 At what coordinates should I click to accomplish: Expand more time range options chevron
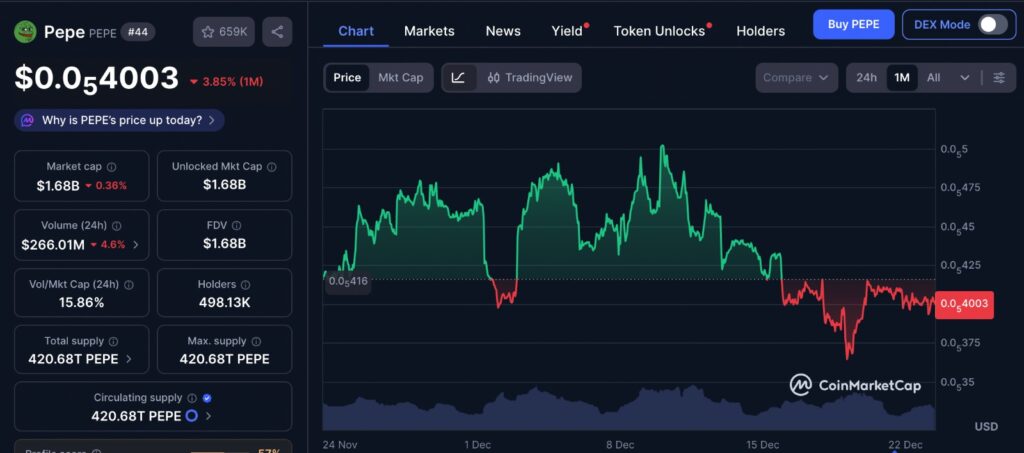click(x=965, y=78)
